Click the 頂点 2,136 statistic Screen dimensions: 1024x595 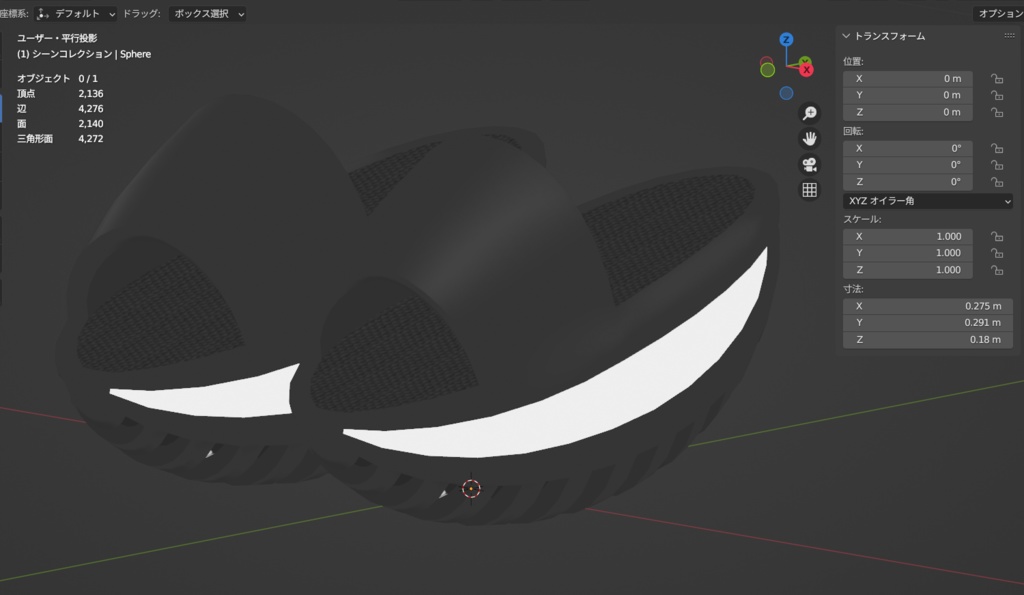60,94
